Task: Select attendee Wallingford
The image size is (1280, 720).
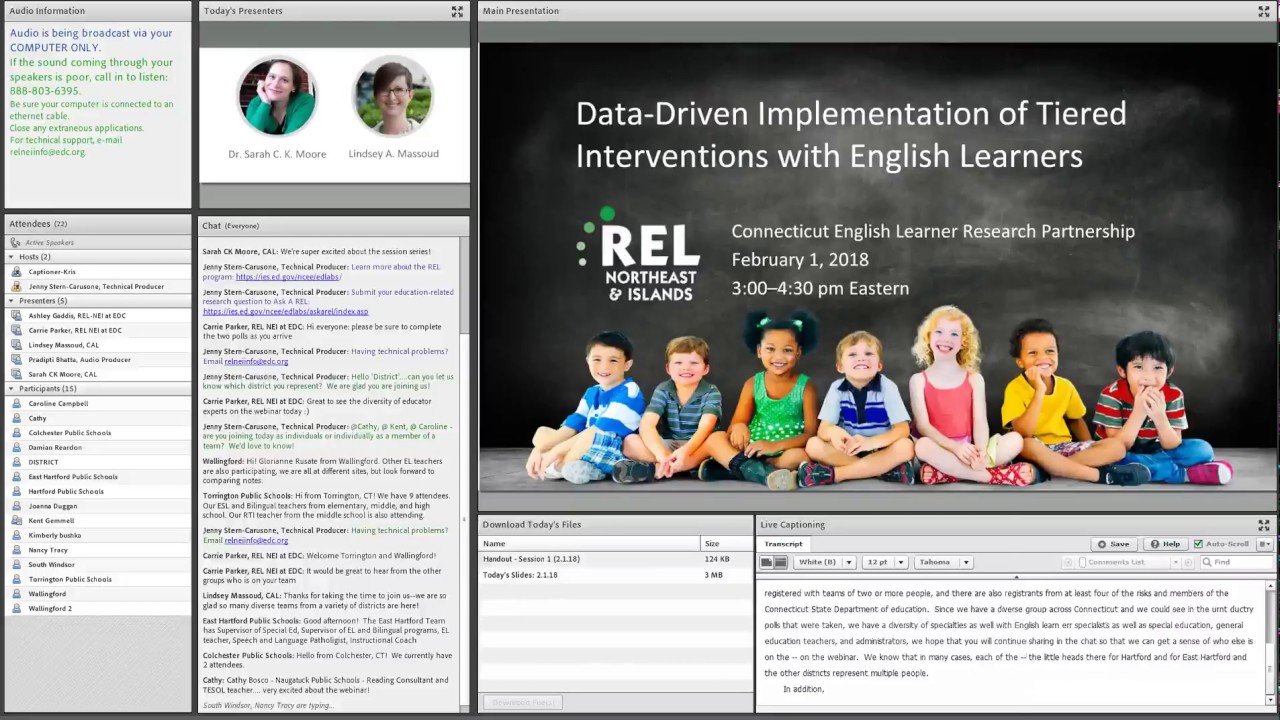Action: point(98,594)
